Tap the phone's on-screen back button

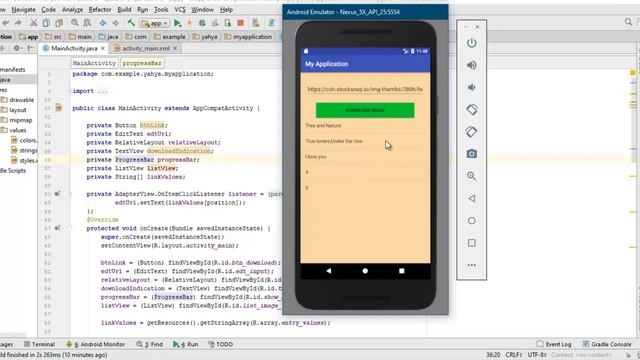[329, 271]
